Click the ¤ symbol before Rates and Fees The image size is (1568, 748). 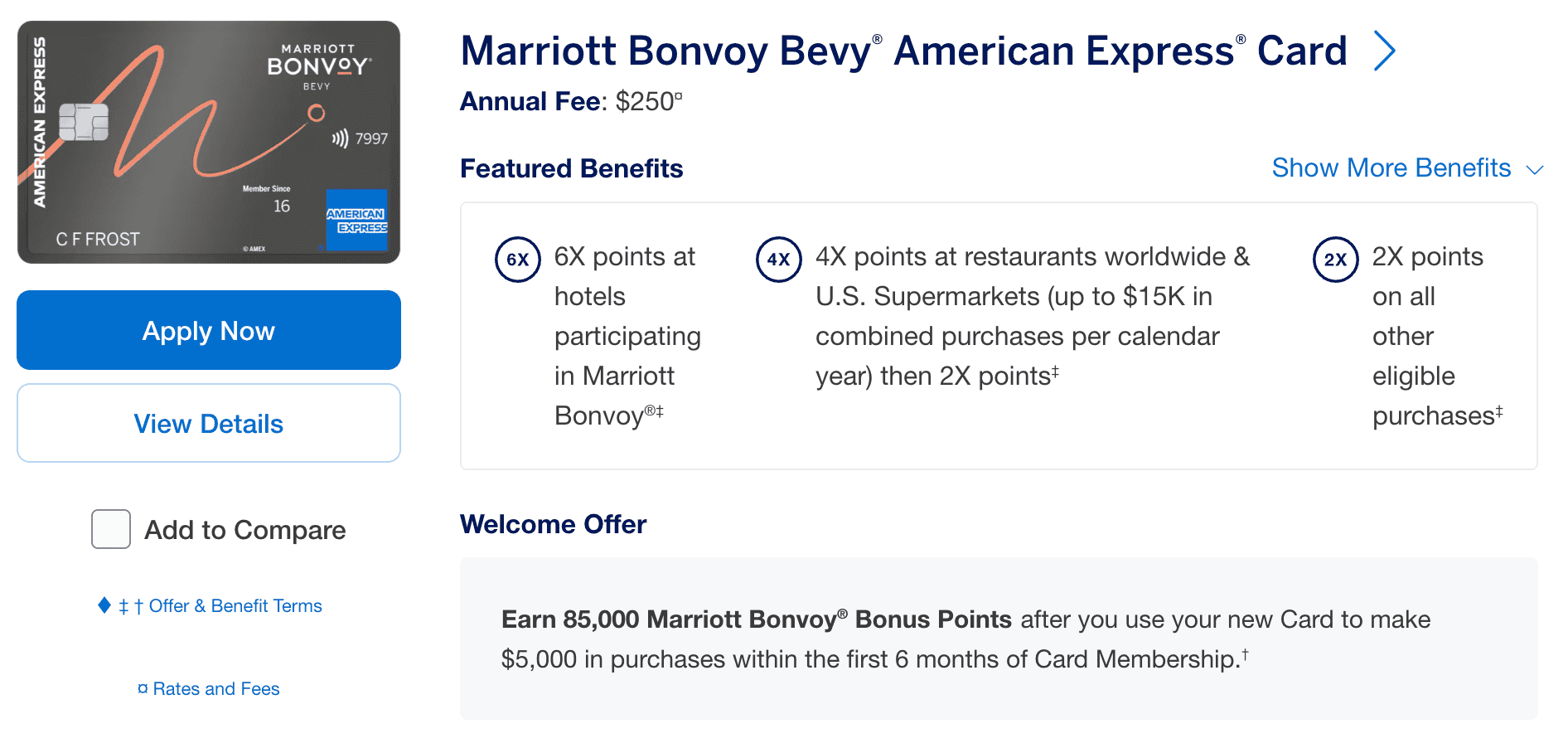coord(143,688)
